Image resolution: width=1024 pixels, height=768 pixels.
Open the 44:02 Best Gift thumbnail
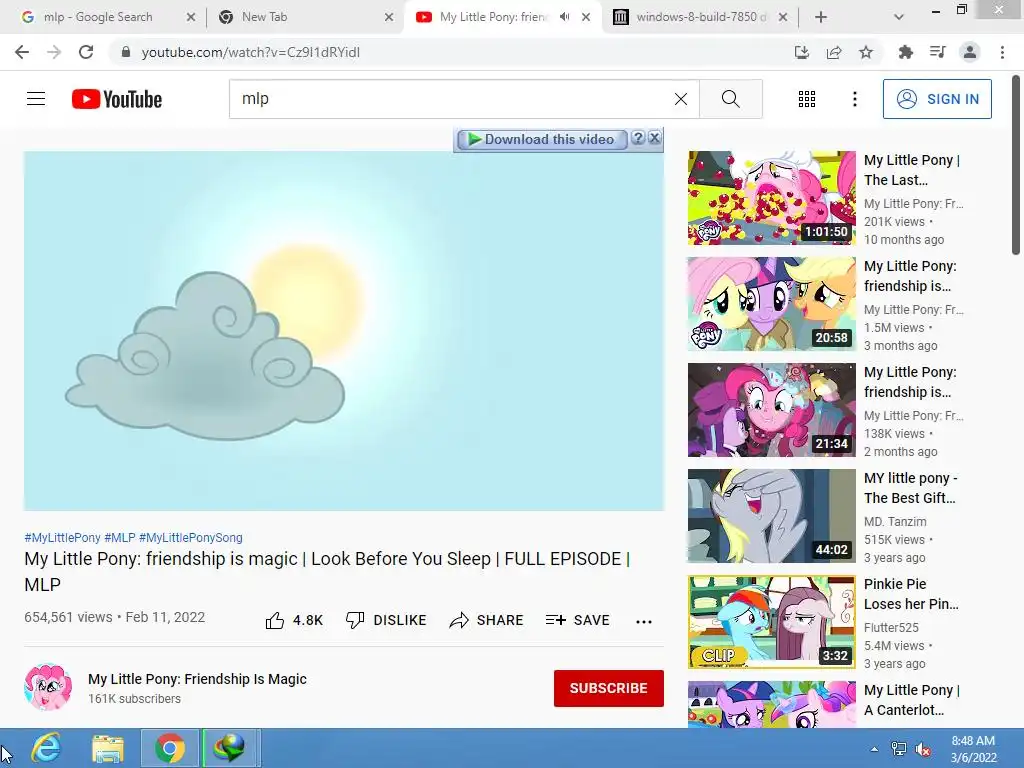771,516
